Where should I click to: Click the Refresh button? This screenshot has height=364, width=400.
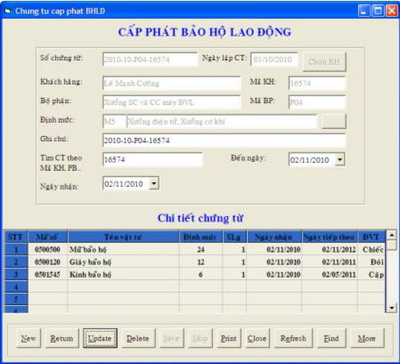[293, 338]
